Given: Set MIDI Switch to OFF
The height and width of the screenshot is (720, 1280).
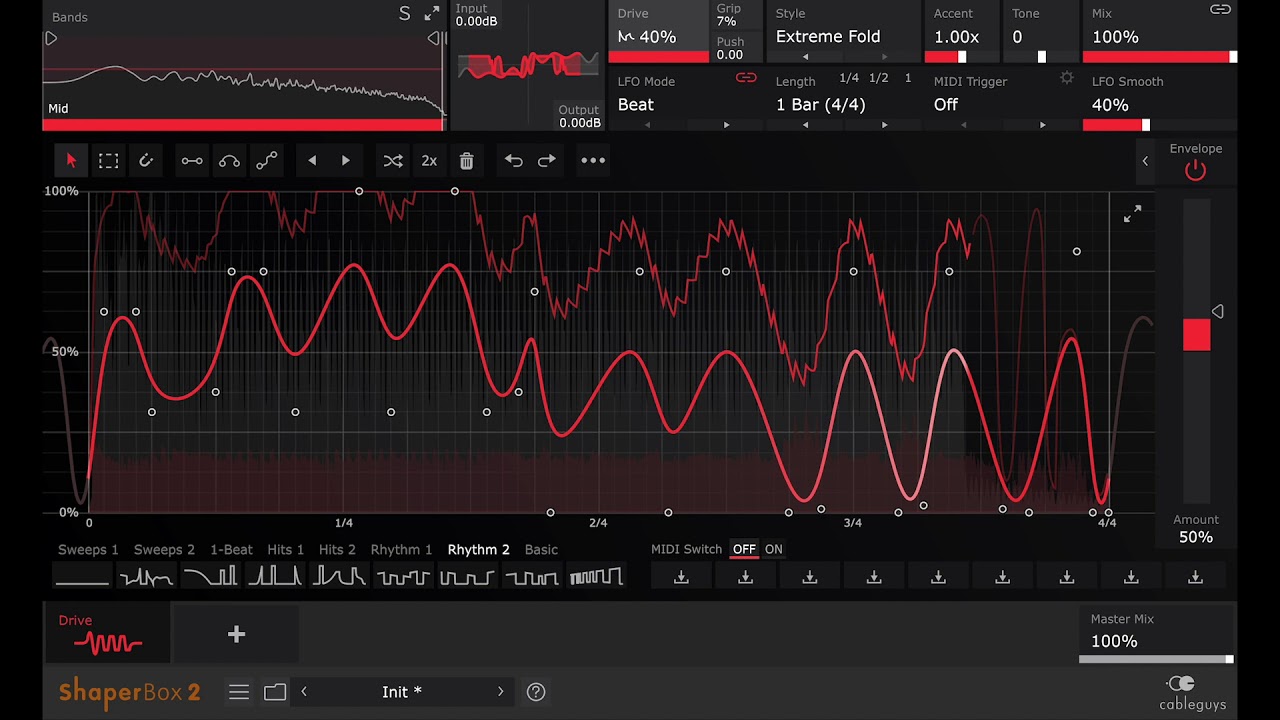Looking at the screenshot, I should [x=744, y=549].
